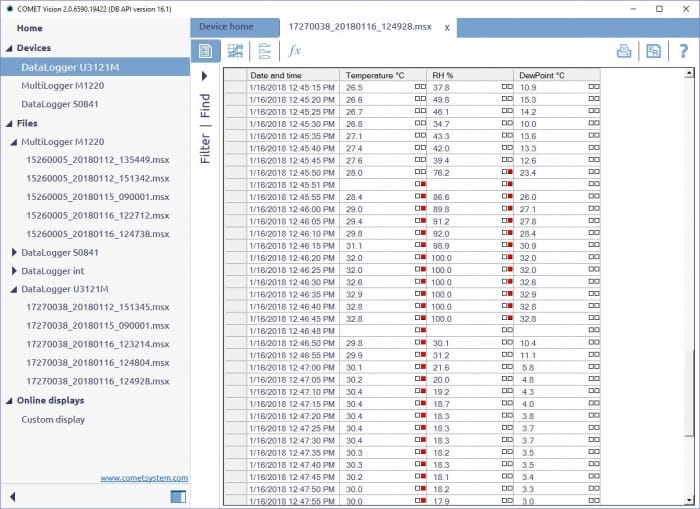
Task: Open the www.cometsystem.com link
Action: point(144,478)
